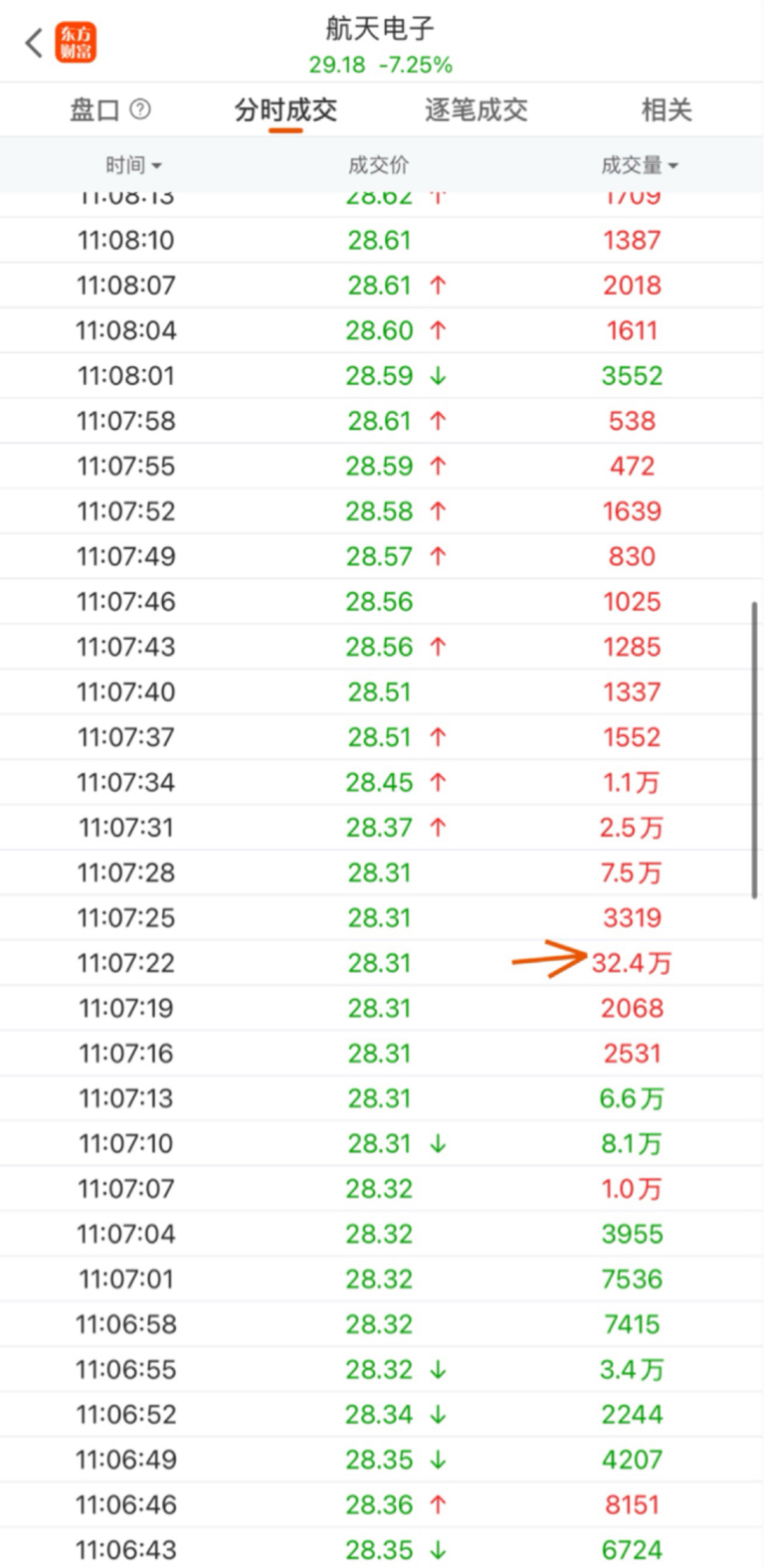Image resolution: width=764 pixels, height=1568 pixels.
Task: Click the red up arrow at 11:06:46
Action: [438, 1504]
